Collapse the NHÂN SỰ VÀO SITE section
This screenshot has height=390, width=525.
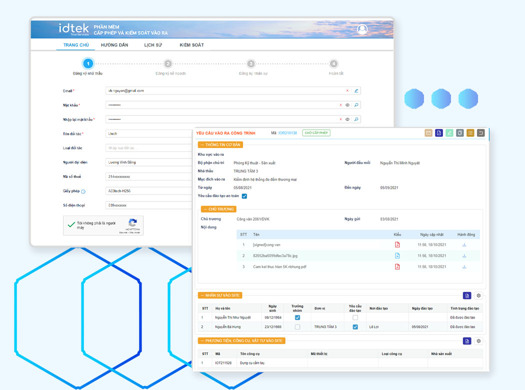pos(220,296)
